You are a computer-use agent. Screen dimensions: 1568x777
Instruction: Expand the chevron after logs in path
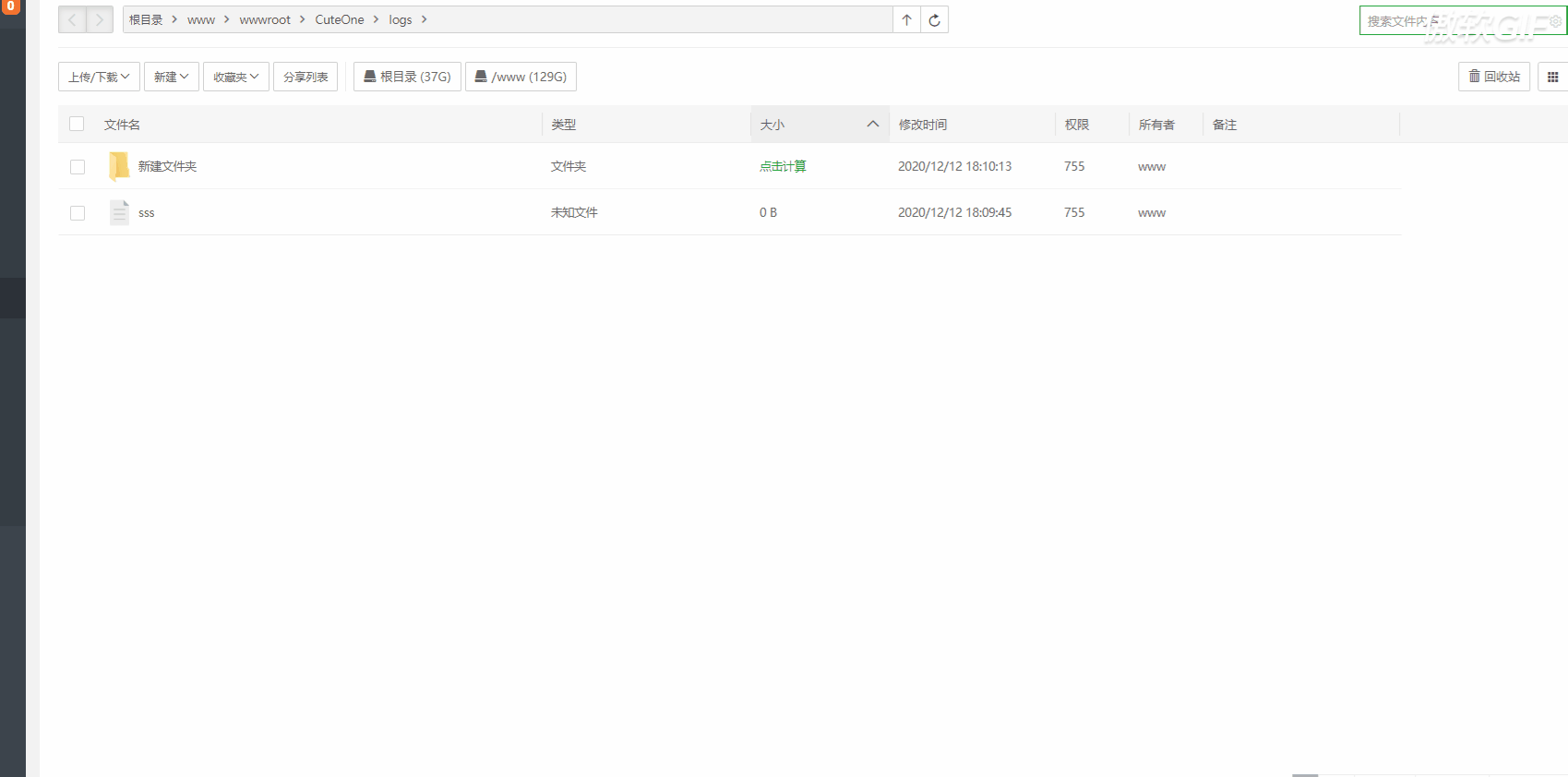coord(424,19)
